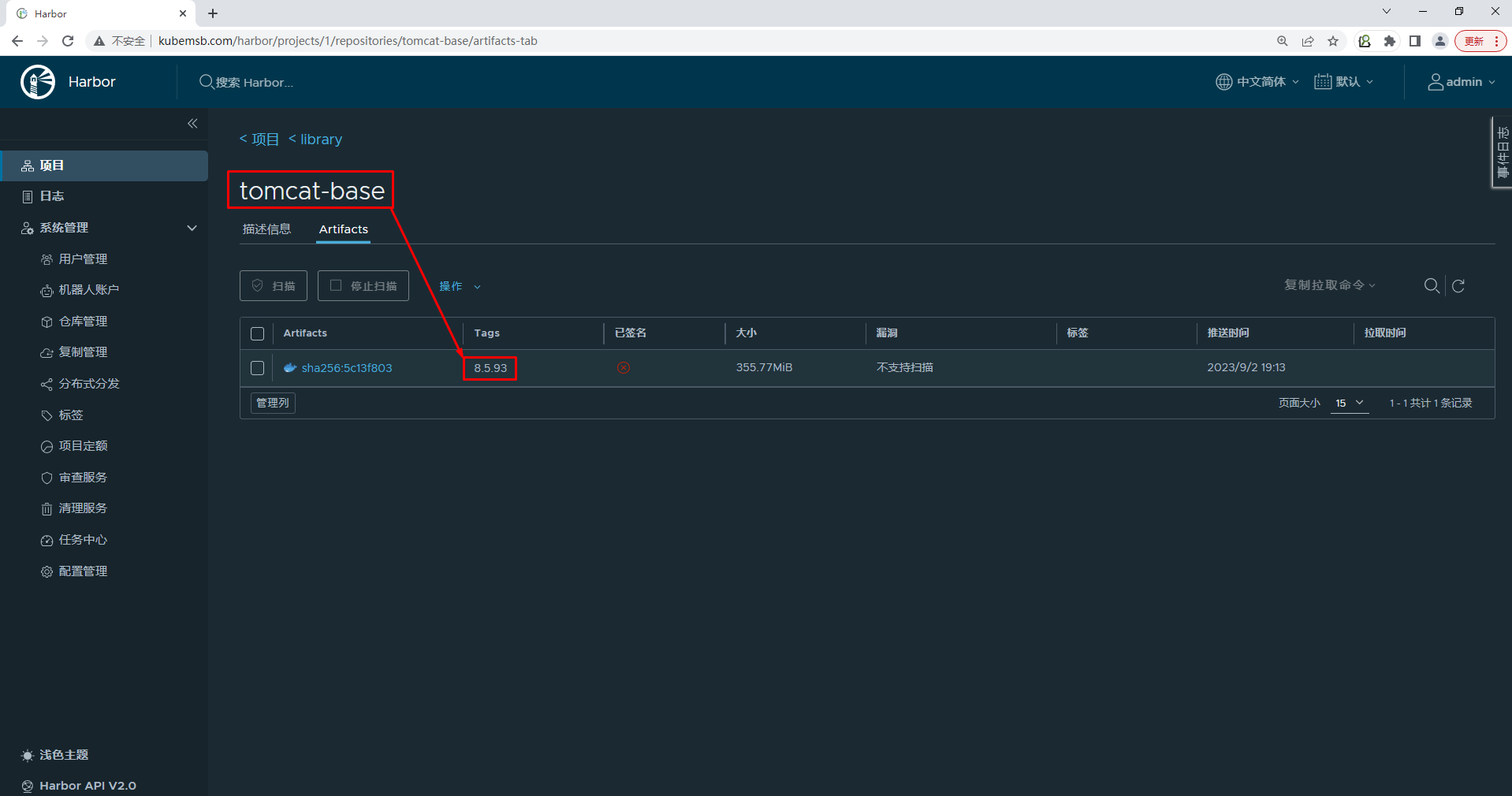Reload the browser page
Screen dimensions: 1512x796
68,41
